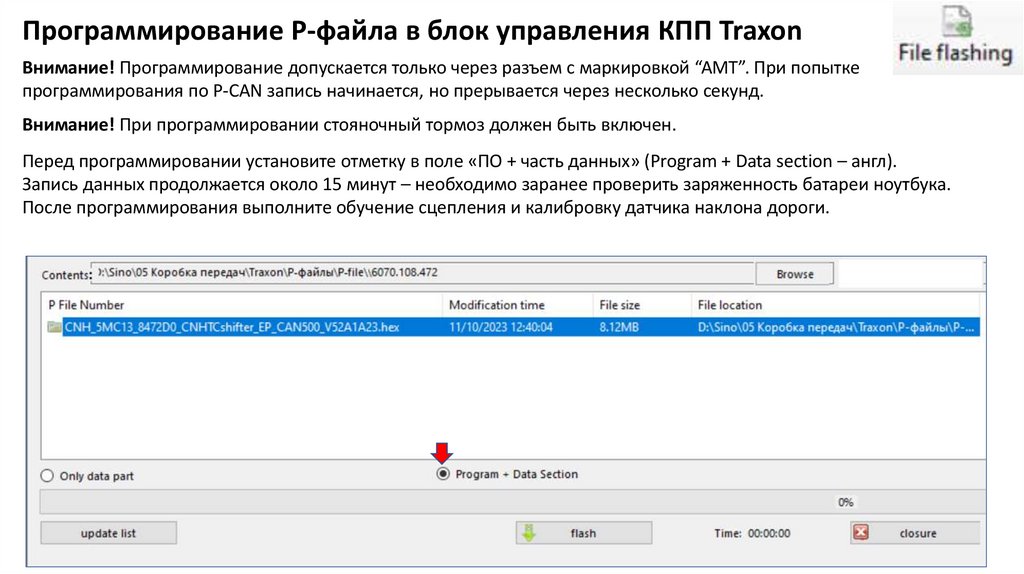Sort by the Modification time column header
Image resolution: width=1024 pixels, height=574 pixels.
[x=517, y=305]
